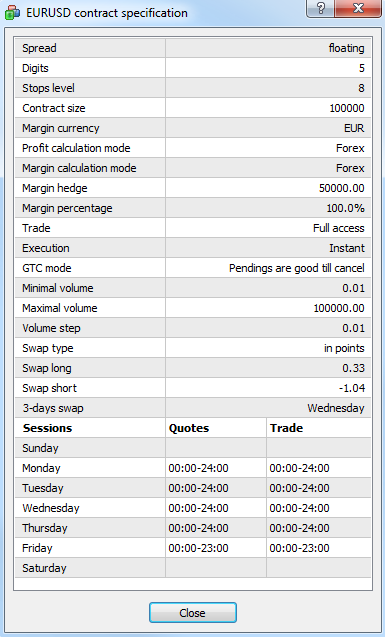Viewport: 385px width, 637px height.
Task: Select Friday trade session 00:00-23:00
Action: click(300, 548)
